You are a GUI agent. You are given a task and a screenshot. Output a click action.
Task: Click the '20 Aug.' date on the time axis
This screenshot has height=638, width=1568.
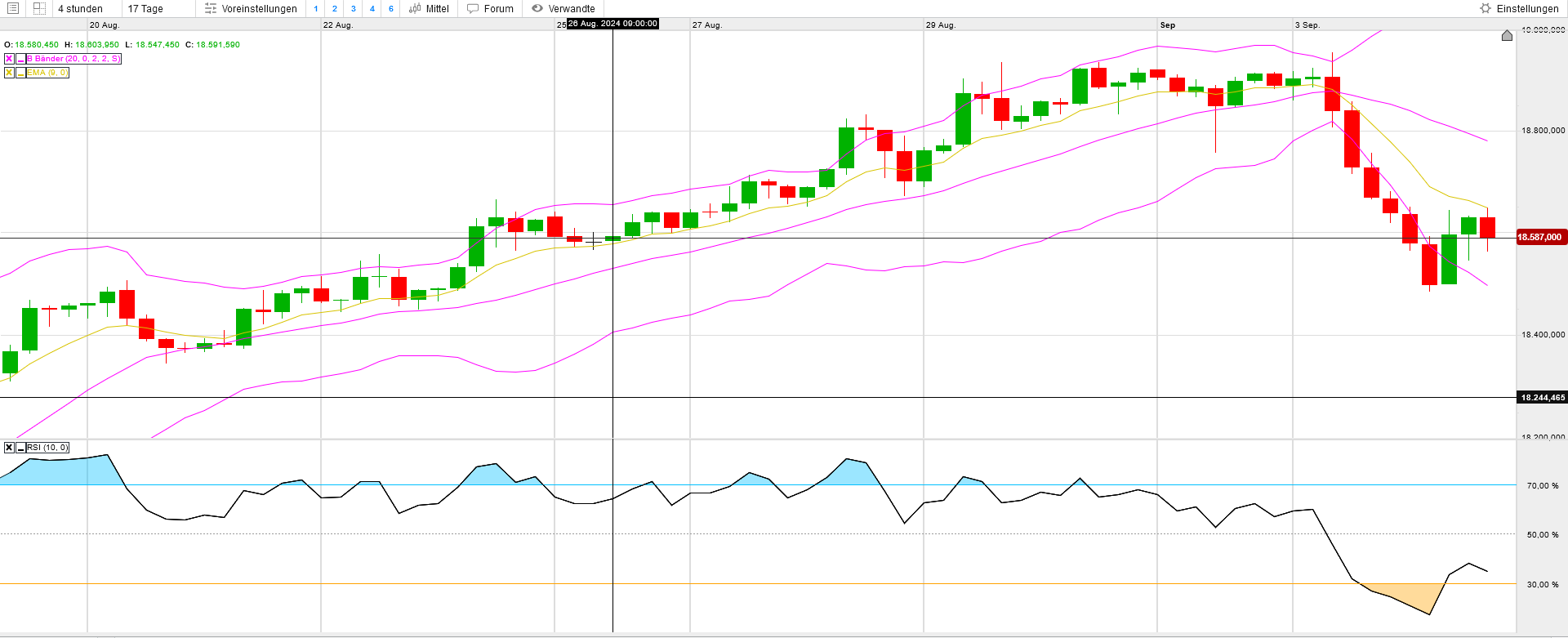pyautogui.click(x=105, y=25)
